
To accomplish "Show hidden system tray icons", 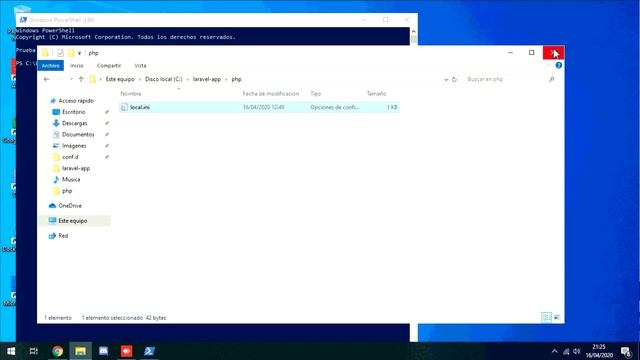I will click(x=554, y=351).
